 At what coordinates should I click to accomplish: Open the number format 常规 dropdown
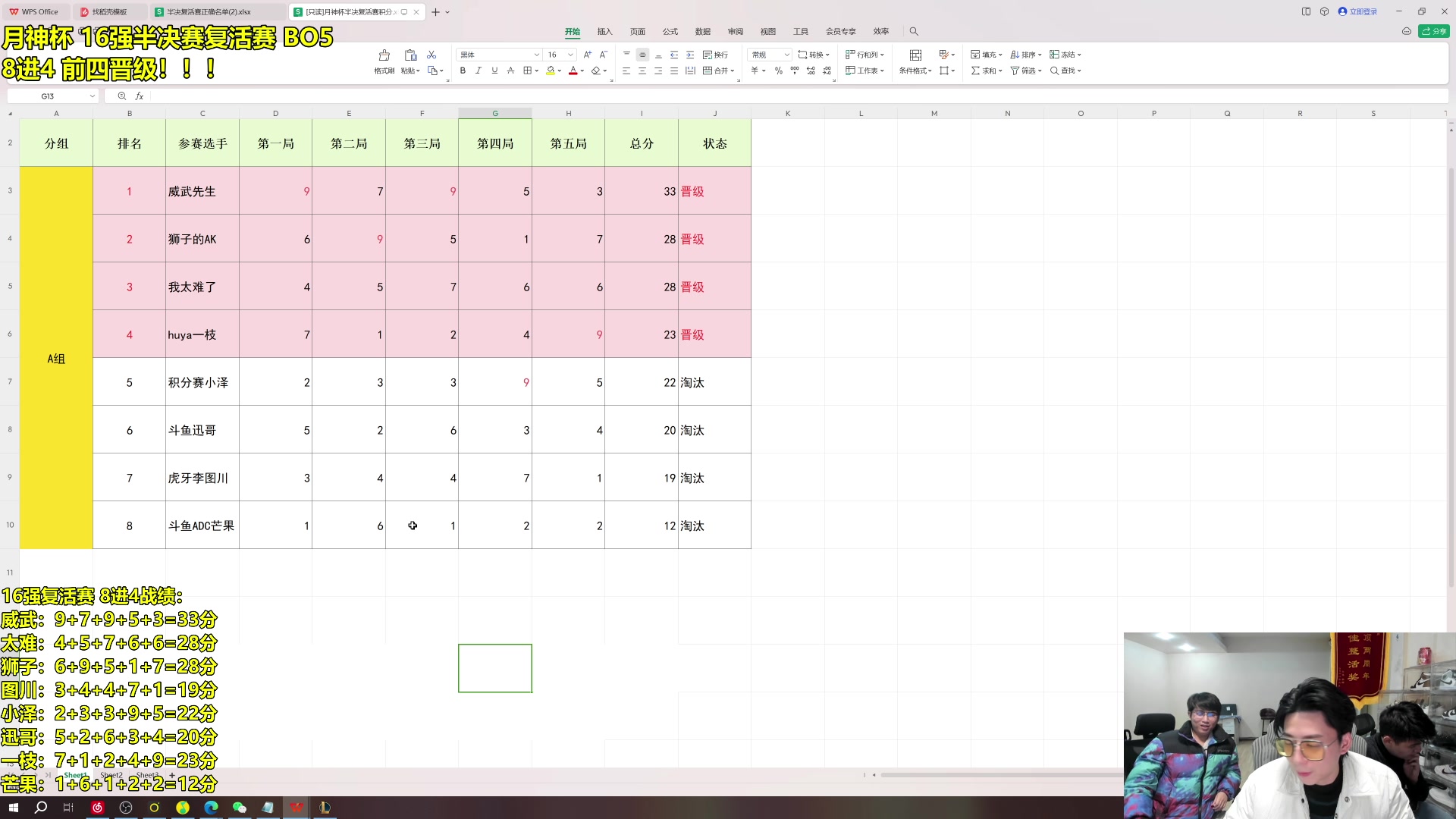coord(786,55)
